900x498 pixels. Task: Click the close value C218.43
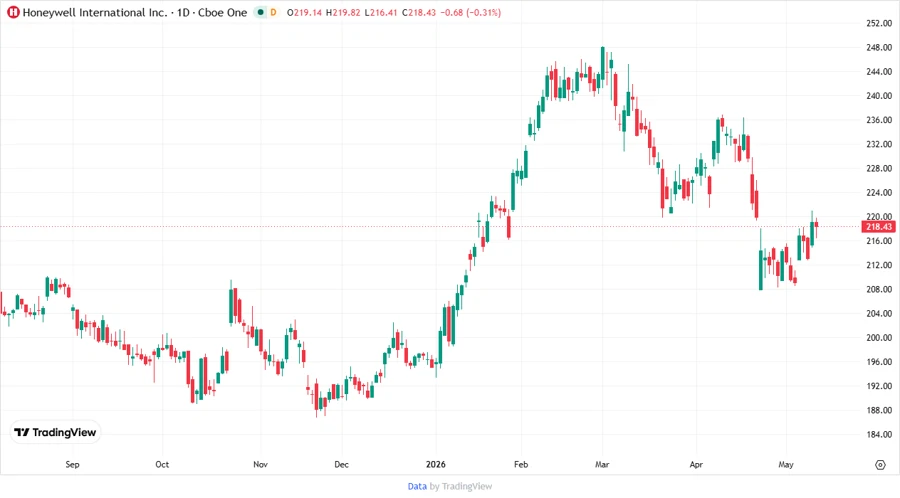tap(418, 12)
